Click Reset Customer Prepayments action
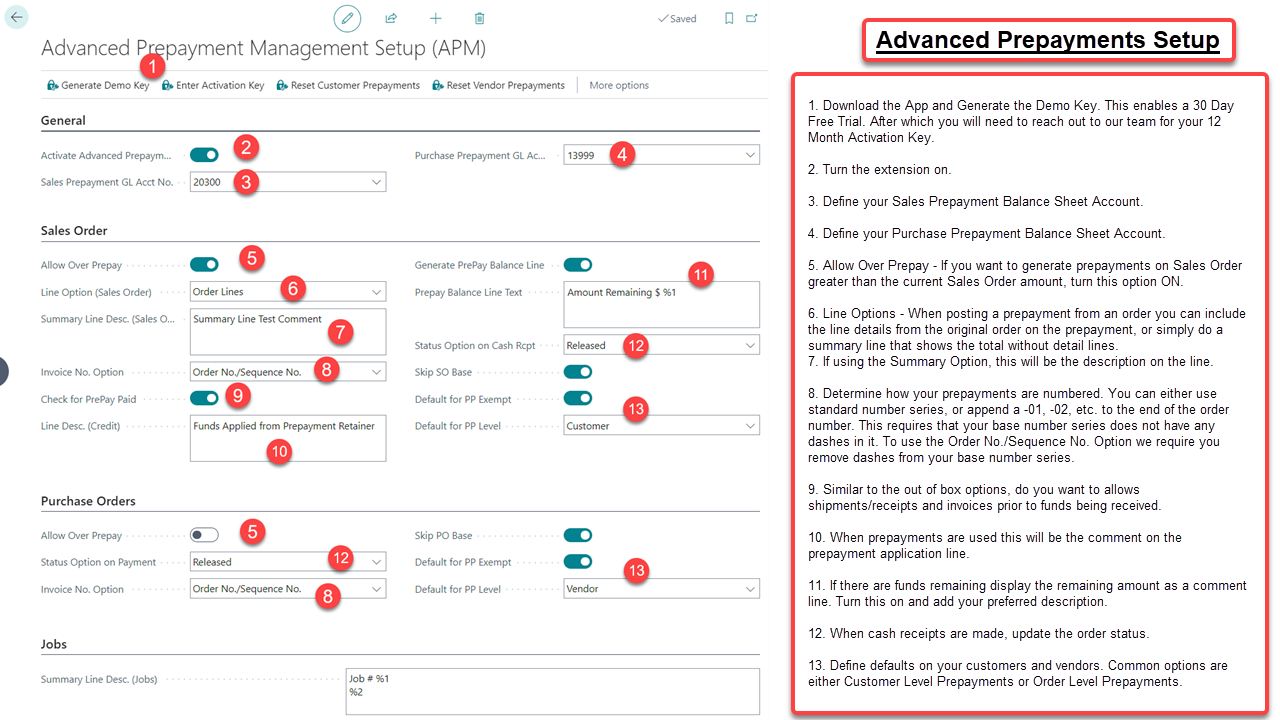 348,86
